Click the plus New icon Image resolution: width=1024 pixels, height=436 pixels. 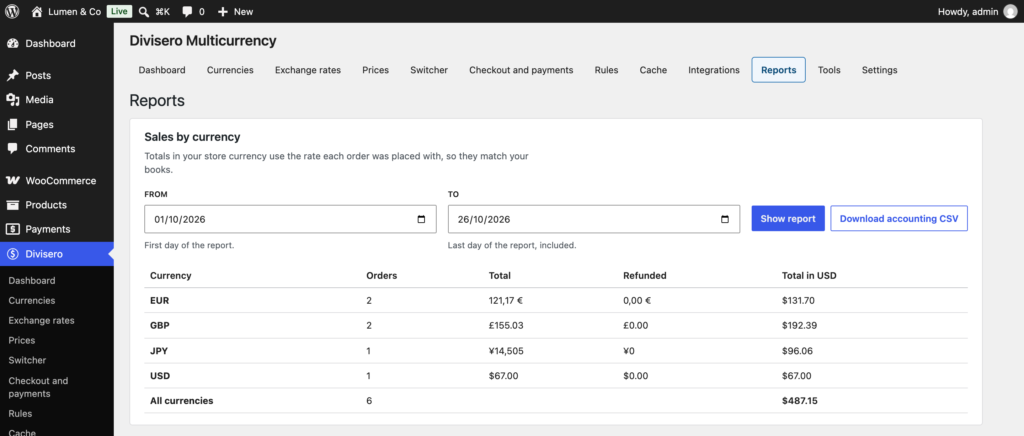pyautogui.click(x=223, y=11)
